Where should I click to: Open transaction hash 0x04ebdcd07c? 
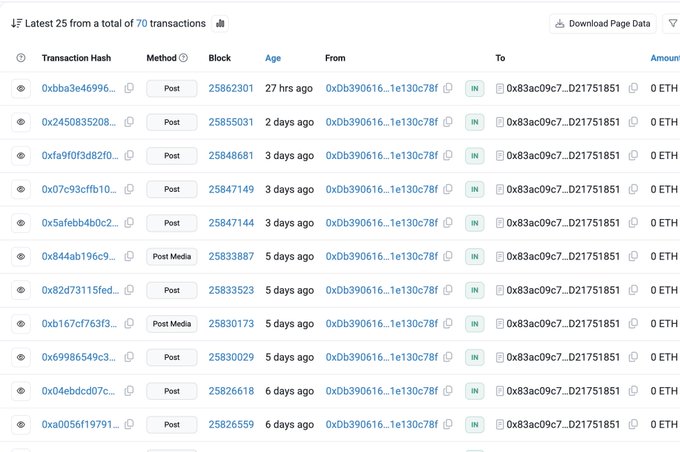[x=78, y=391]
